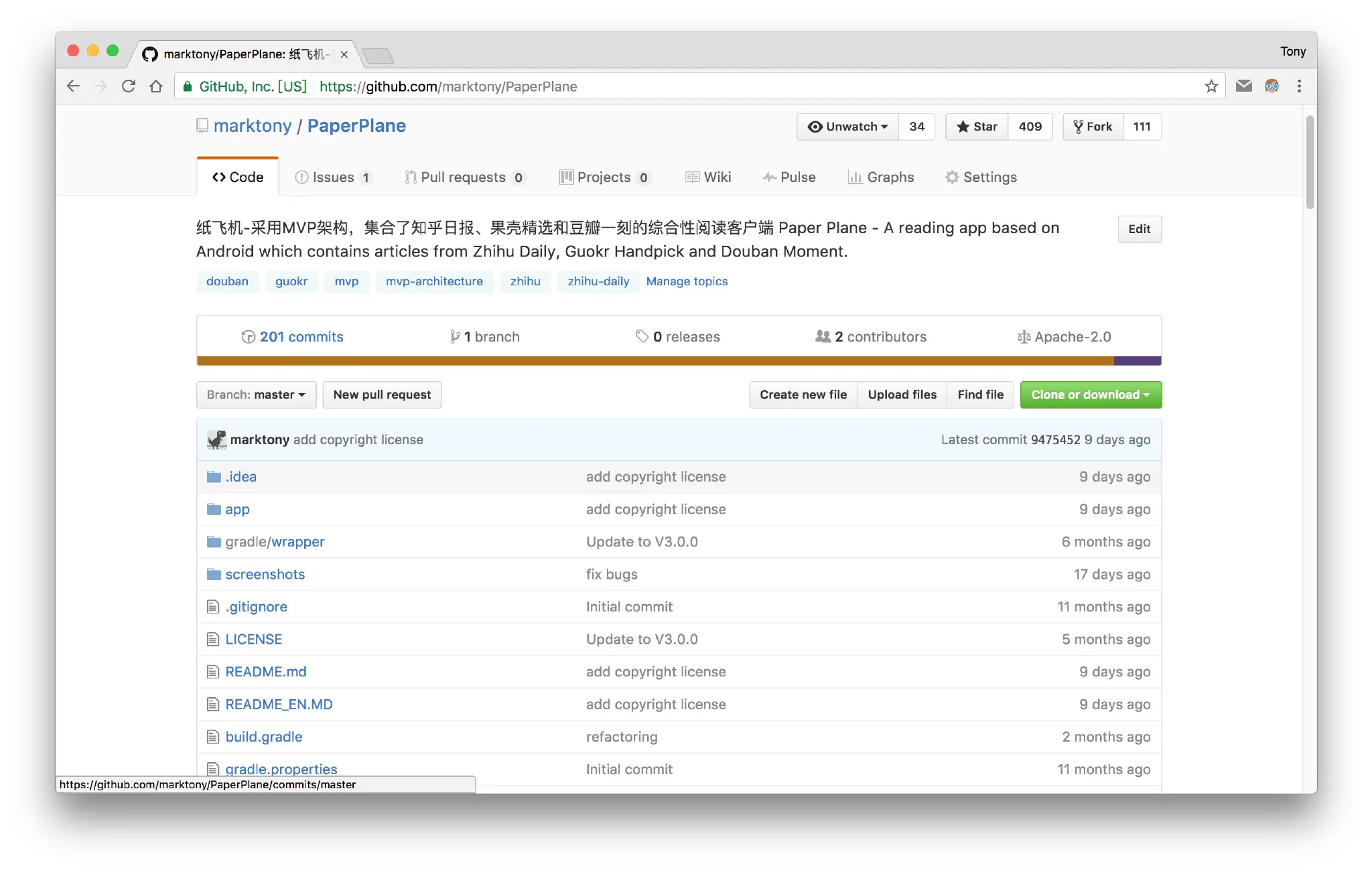1372x872 pixels.
Task: Click the contributors people icon
Action: click(823, 336)
